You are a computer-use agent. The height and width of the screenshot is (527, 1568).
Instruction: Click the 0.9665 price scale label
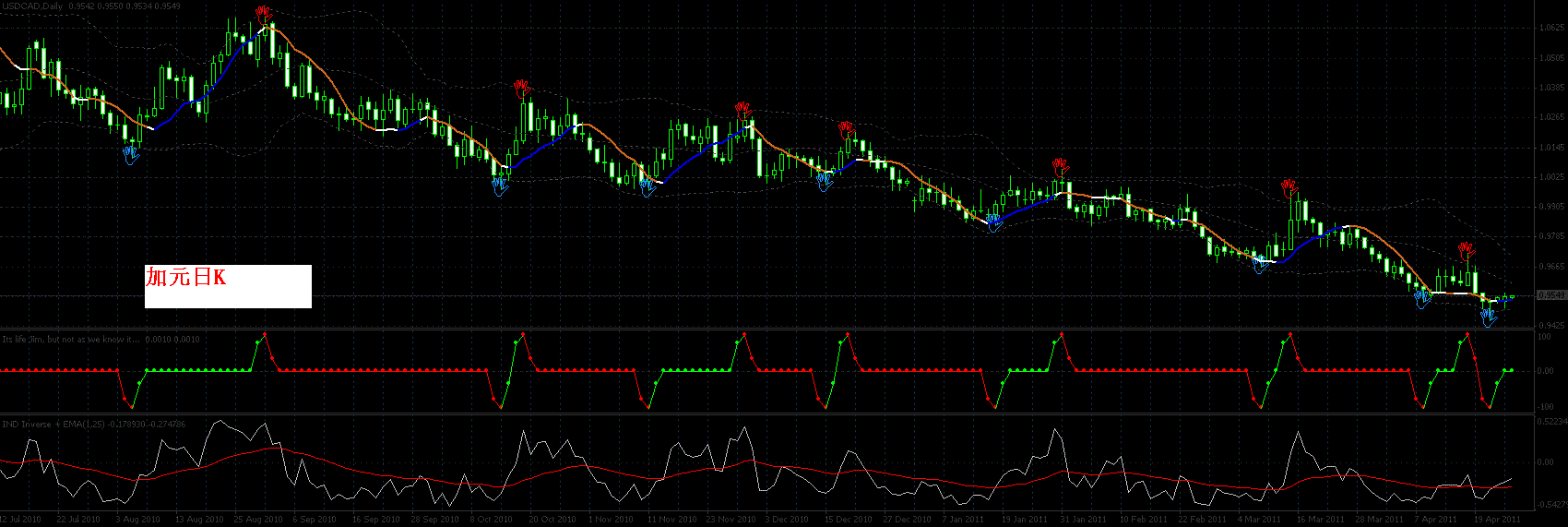coord(1551,266)
